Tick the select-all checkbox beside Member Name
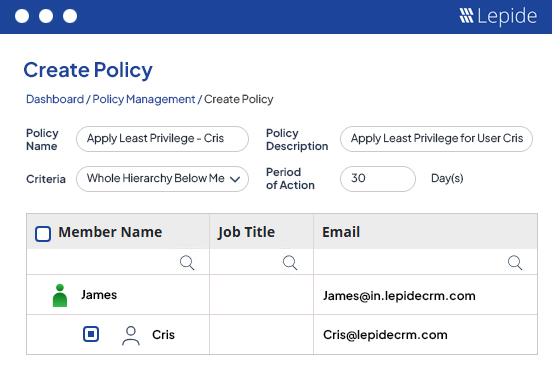This screenshot has width=552, height=380. (x=43, y=234)
